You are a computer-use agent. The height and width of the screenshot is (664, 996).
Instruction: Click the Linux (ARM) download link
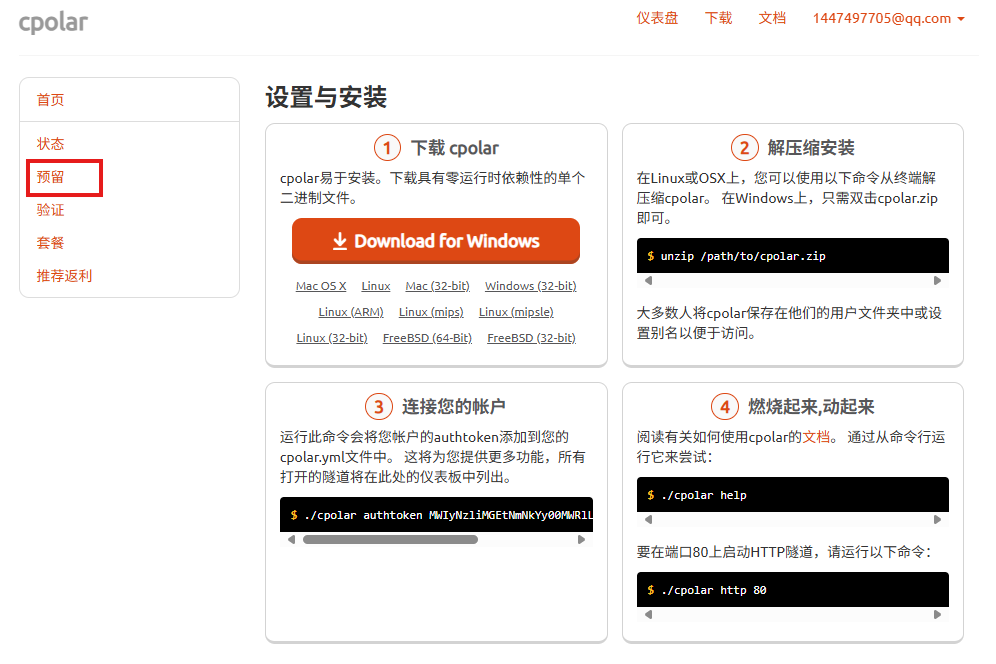point(351,312)
